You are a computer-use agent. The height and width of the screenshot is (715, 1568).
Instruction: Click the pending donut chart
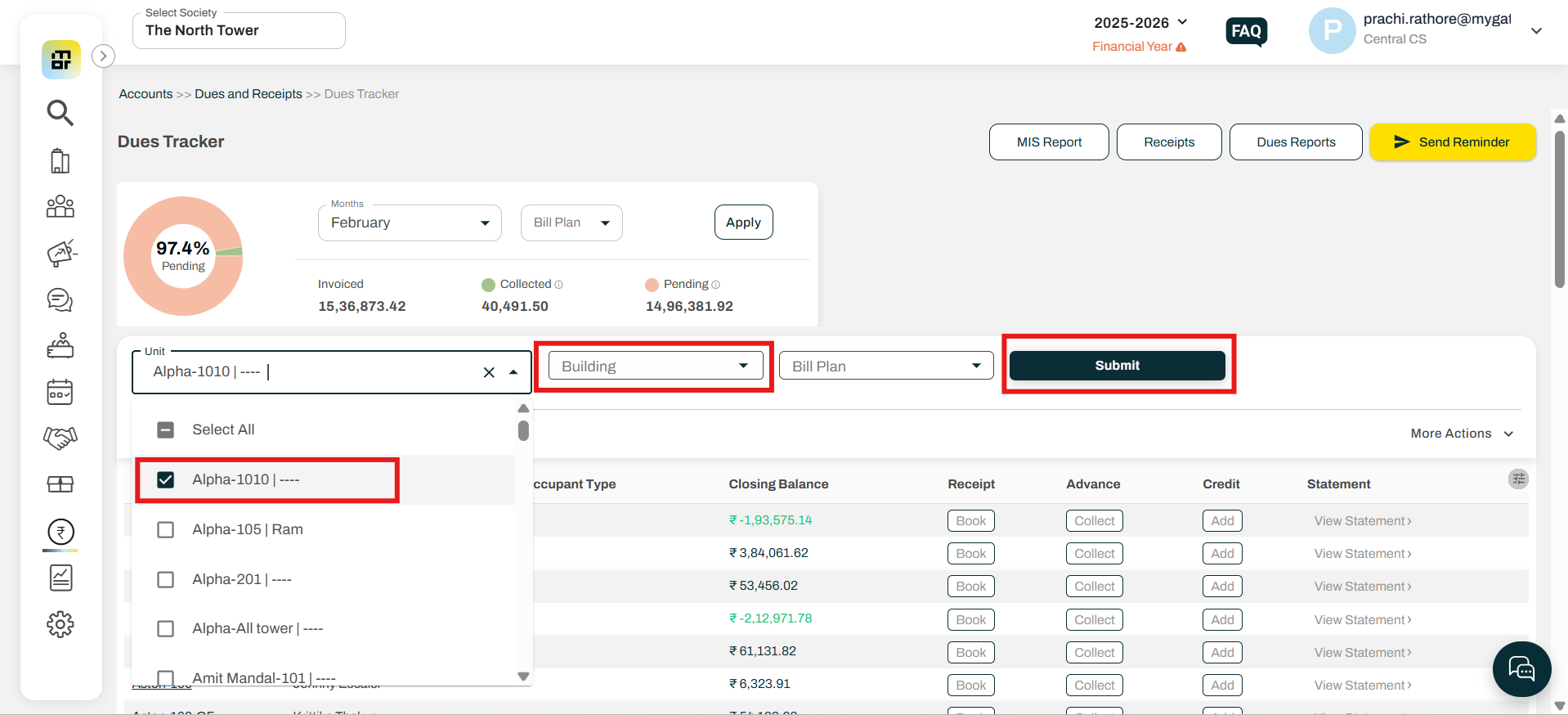(x=183, y=256)
